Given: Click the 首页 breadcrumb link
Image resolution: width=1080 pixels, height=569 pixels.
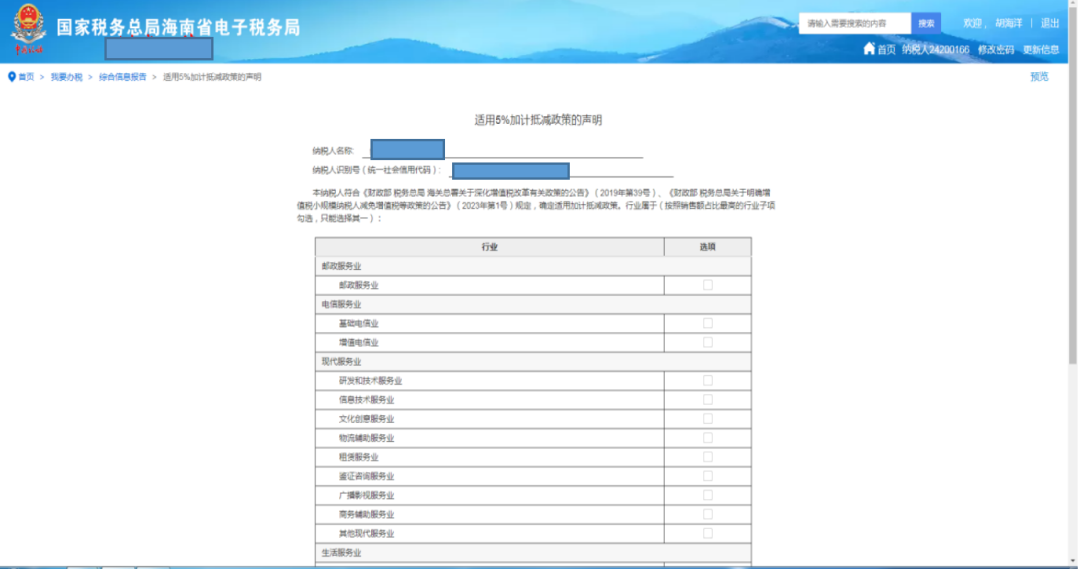Looking at the screenshot, I should point(26,77).
